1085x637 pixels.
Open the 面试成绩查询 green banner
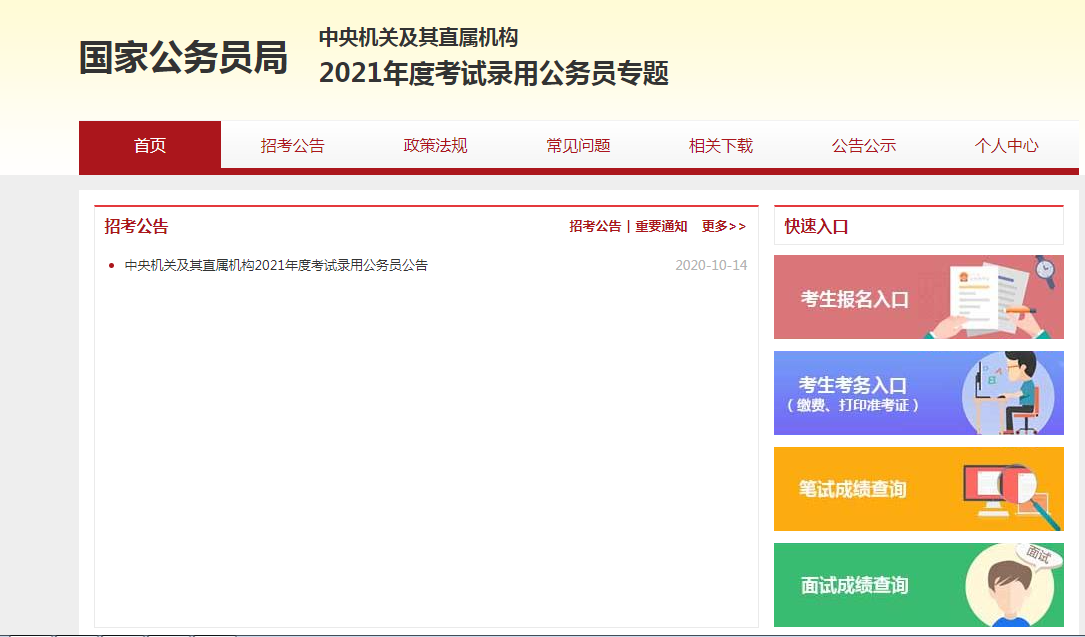854,585
